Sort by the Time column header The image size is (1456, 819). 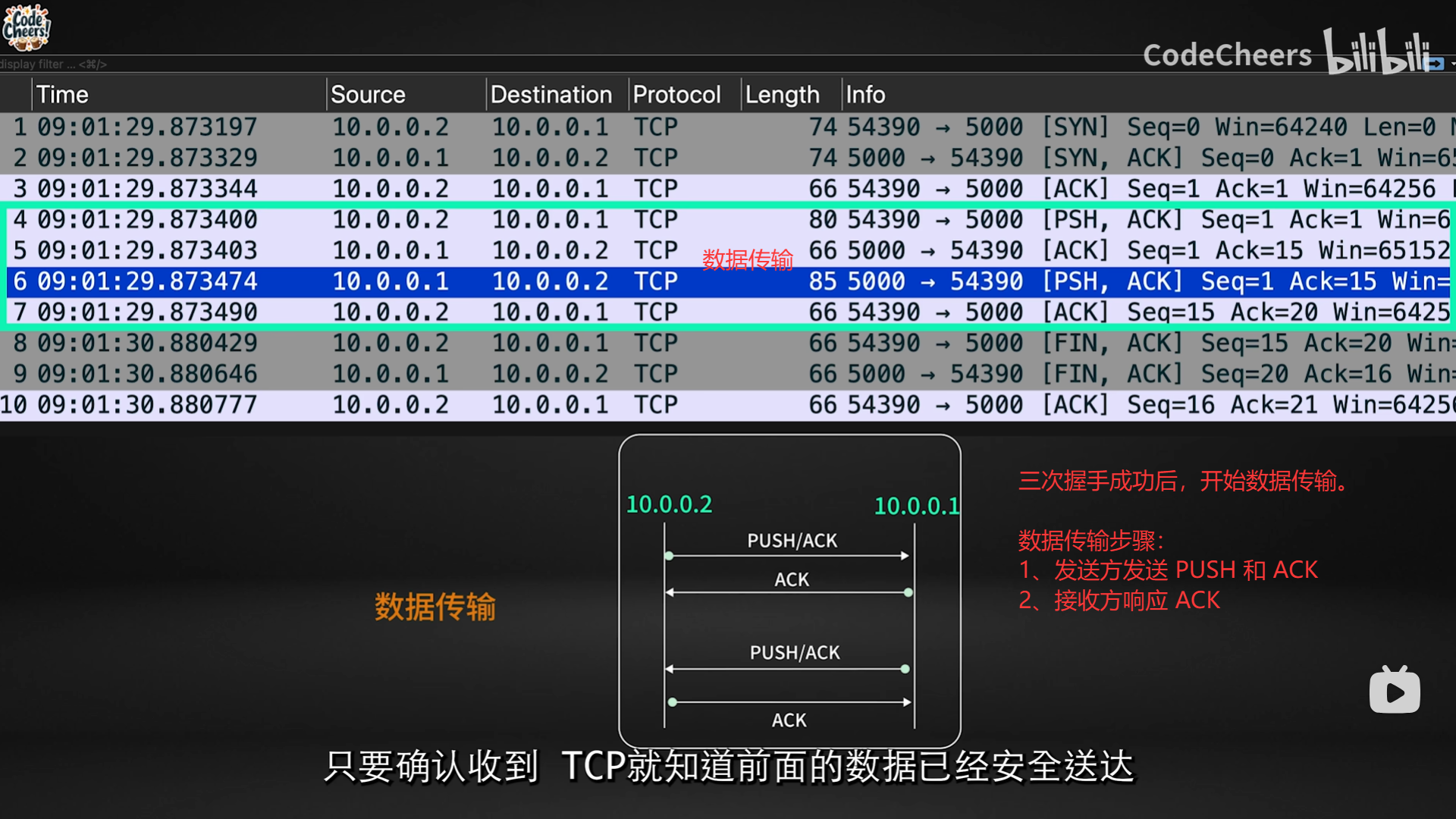click(x=62, y=95)
